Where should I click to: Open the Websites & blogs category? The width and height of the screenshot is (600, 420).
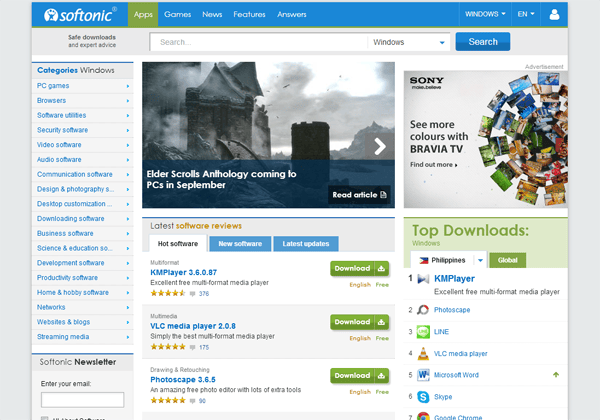(x=63, y=322)
